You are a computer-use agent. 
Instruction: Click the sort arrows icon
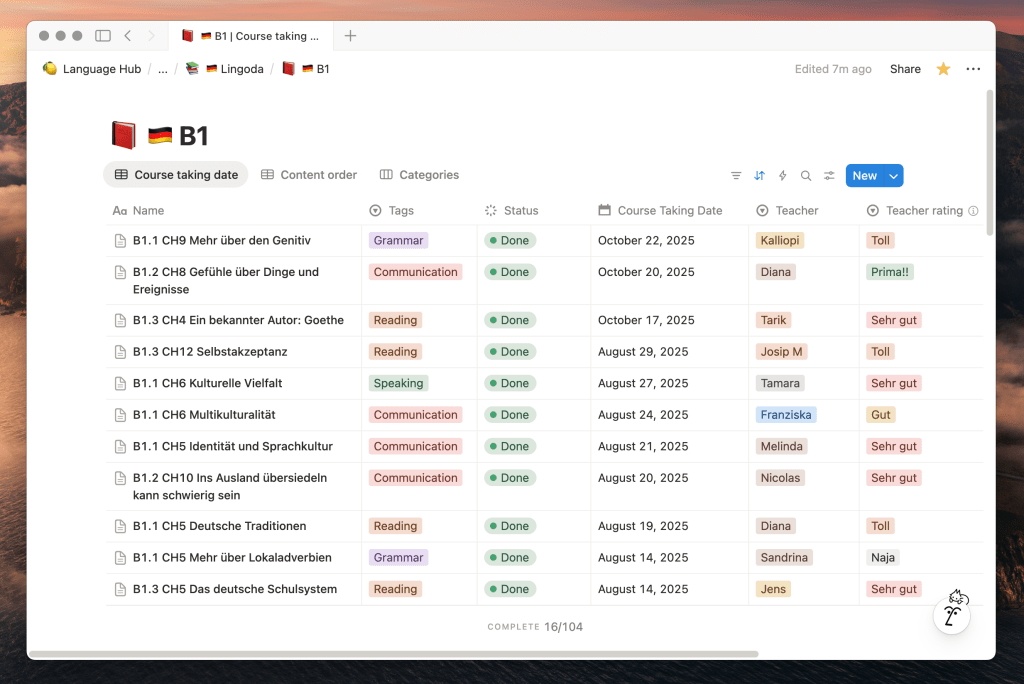(759, 176)
